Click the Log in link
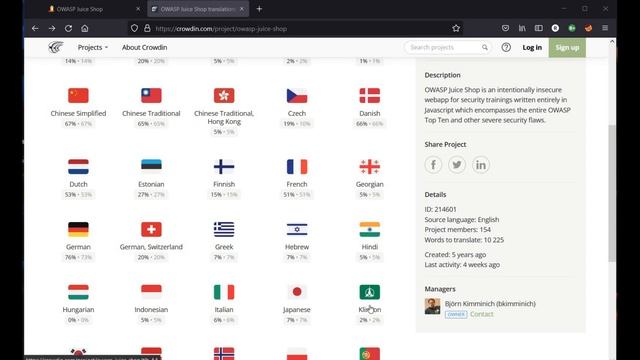Screen dimensions: 640x360 click(532, 47)
